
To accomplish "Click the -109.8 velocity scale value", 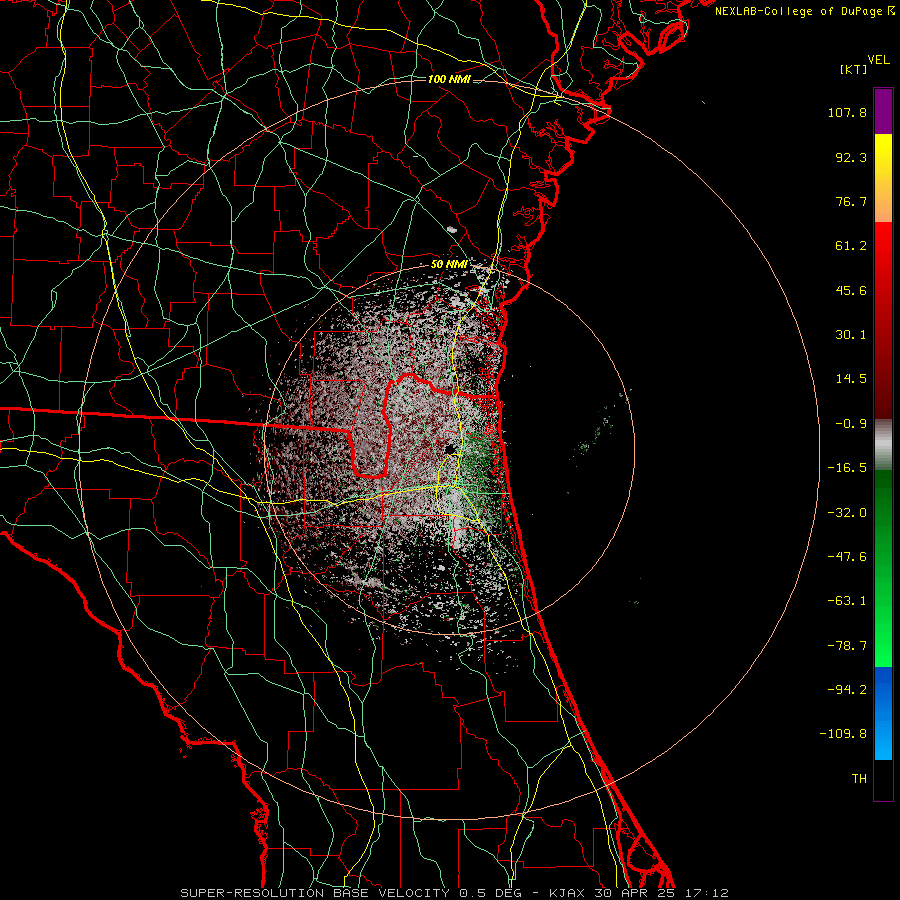I will click(x=843, y=734).
